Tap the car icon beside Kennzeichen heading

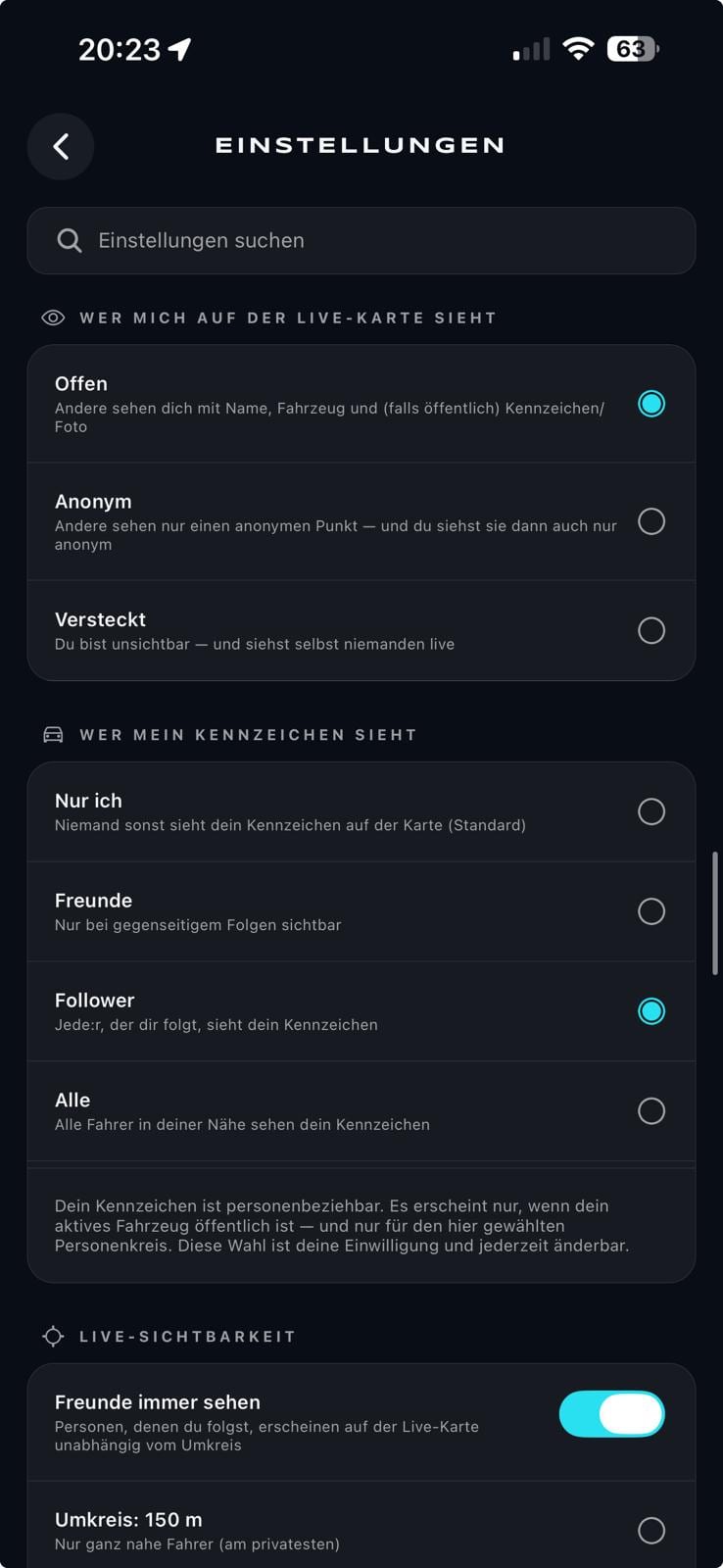53,734
